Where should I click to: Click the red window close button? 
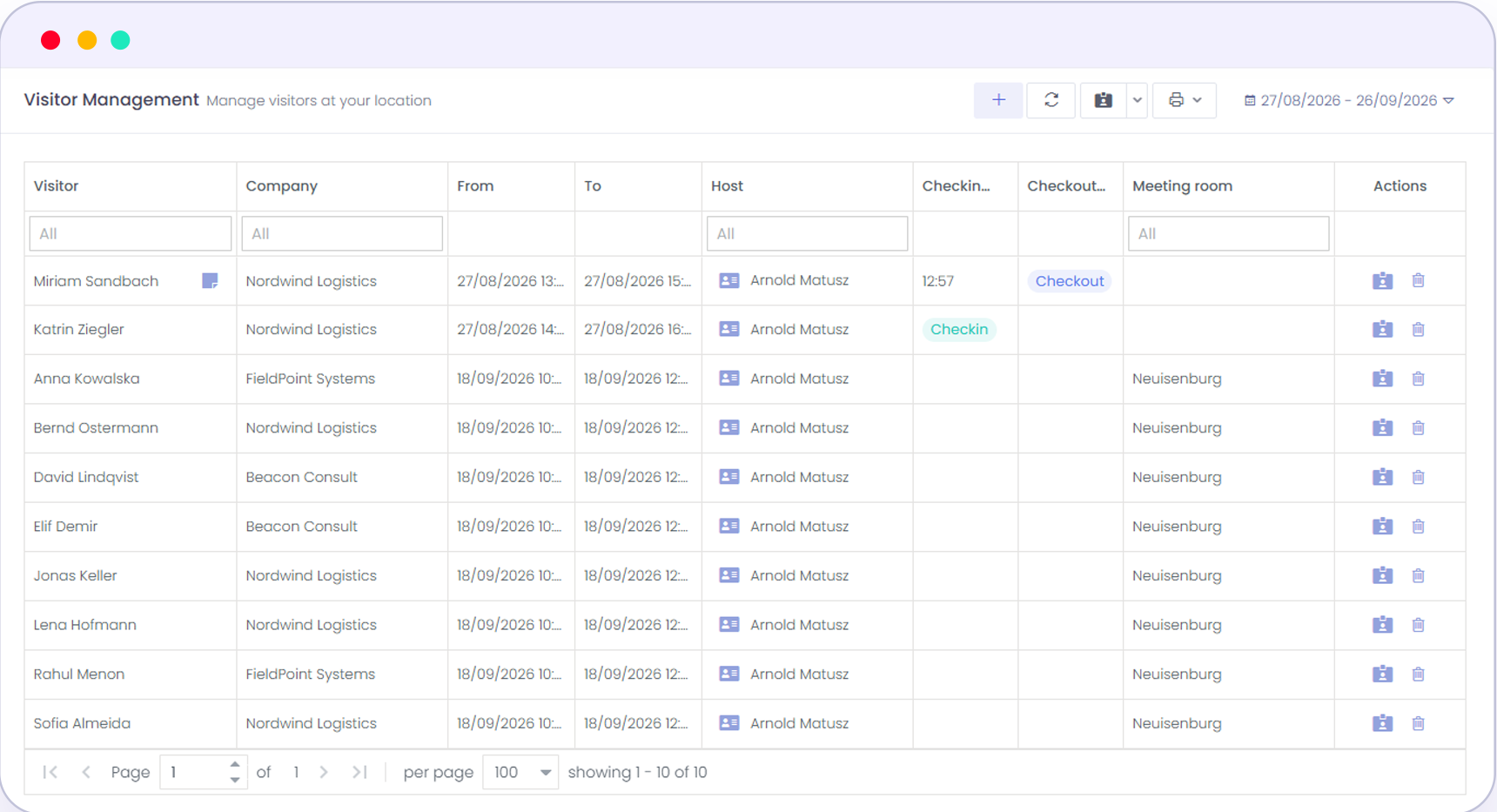coord(50,40)
